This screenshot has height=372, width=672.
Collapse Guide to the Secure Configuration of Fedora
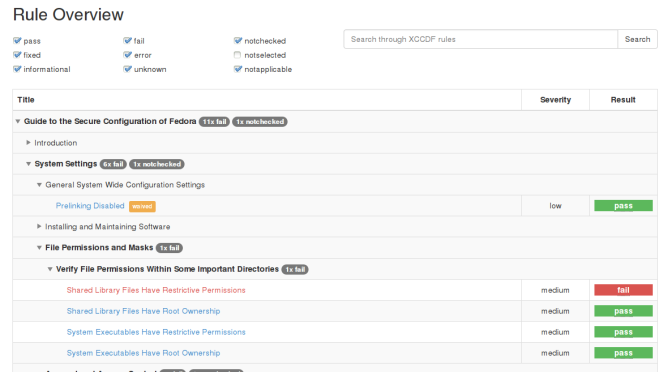(x=18, y=121)
